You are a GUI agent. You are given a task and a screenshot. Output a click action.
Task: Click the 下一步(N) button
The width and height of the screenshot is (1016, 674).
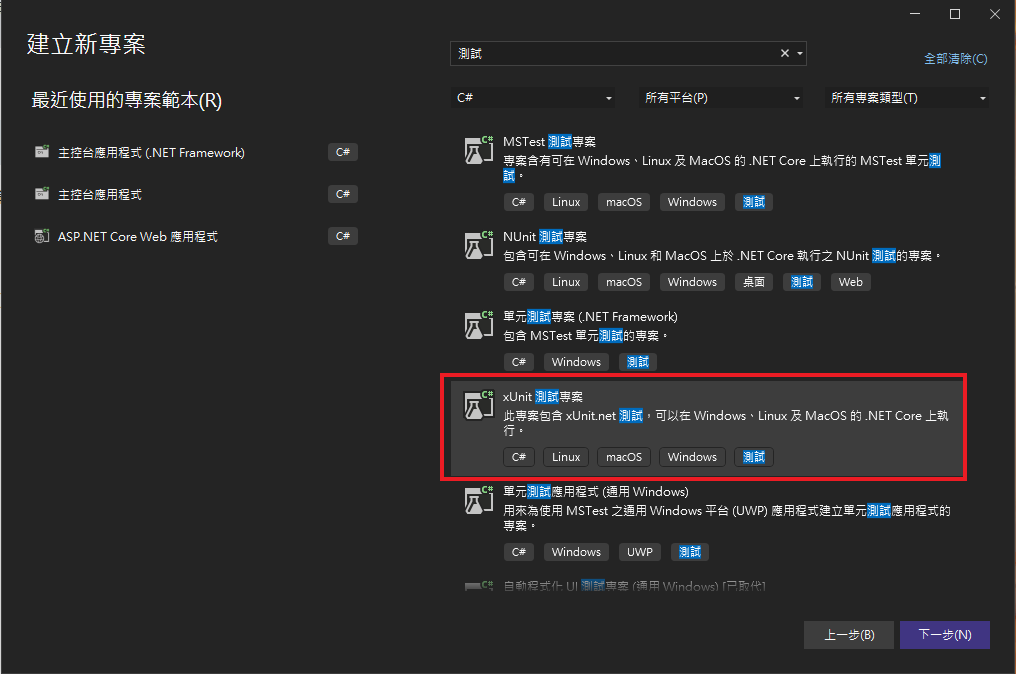(945, 635)
